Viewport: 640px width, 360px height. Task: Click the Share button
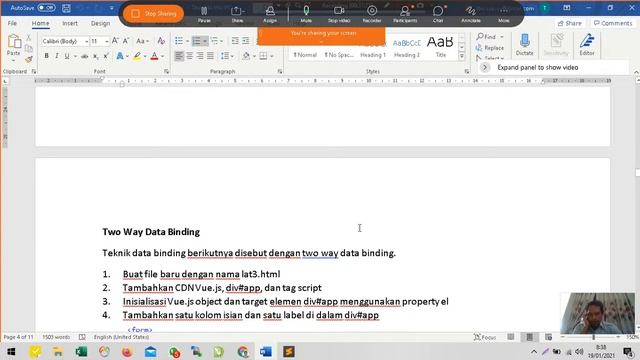coord(569,23)
